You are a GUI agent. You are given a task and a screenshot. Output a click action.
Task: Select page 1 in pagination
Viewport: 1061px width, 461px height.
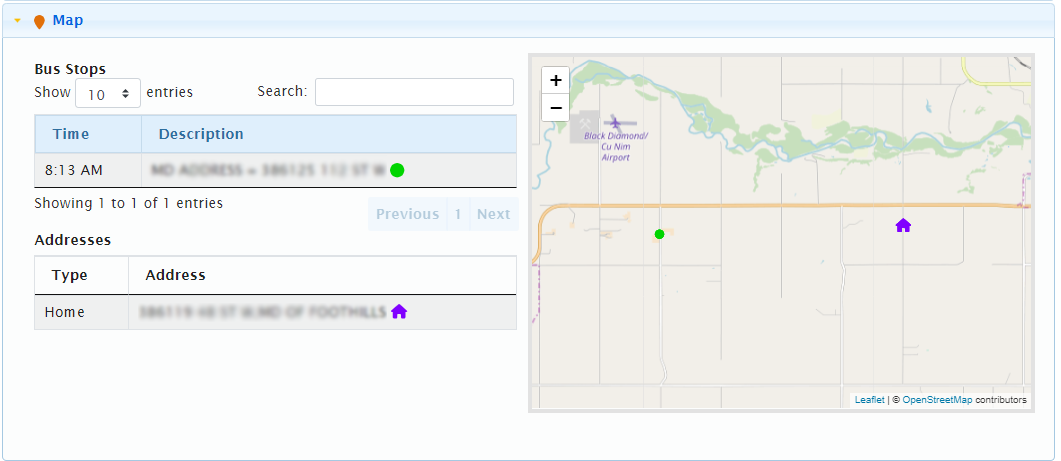[458, 214]
